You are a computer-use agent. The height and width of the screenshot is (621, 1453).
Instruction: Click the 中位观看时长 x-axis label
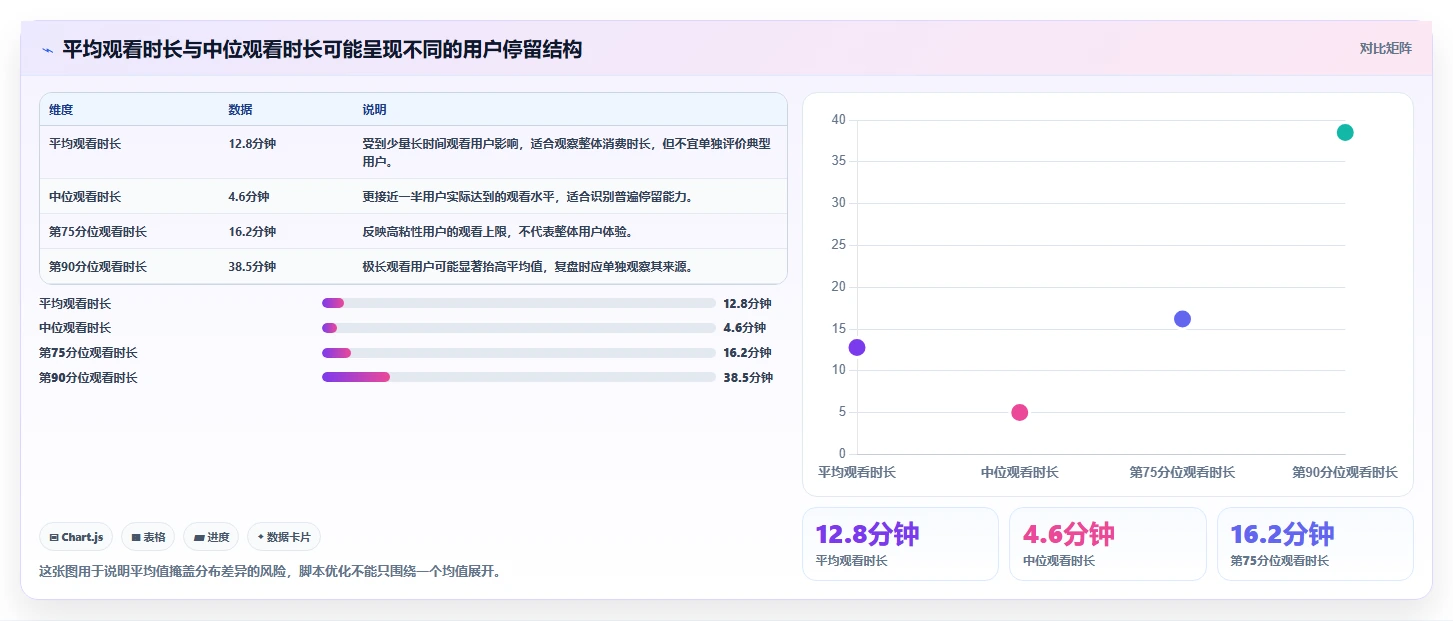tap(1020, 472)
